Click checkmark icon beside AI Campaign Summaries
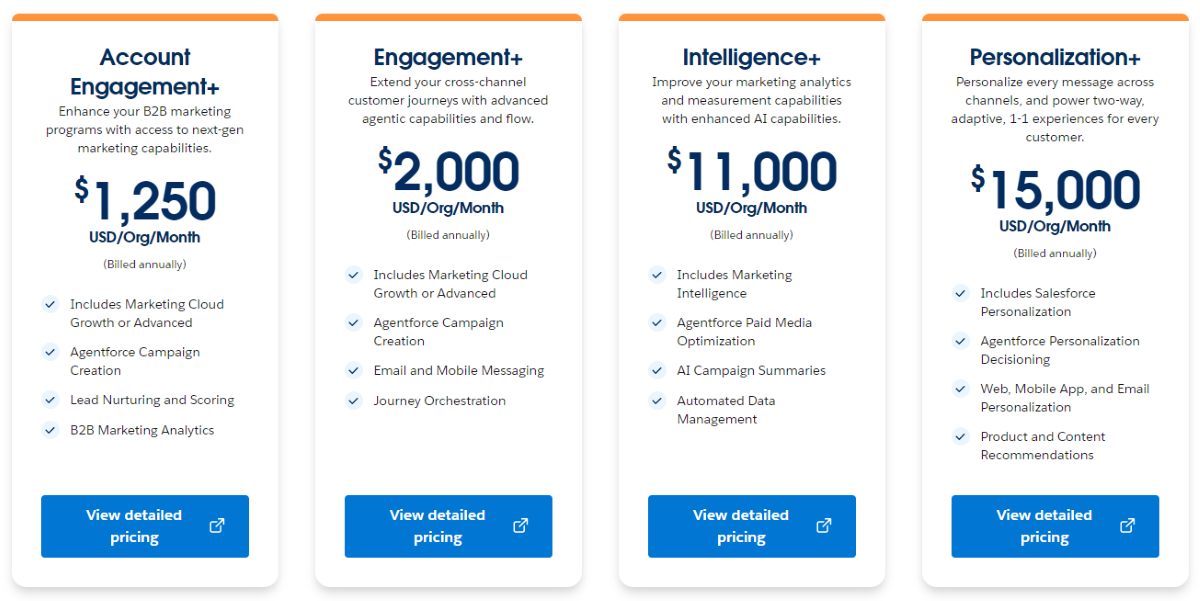This screenshot has width=1200, height=601. tap(657, 371)
